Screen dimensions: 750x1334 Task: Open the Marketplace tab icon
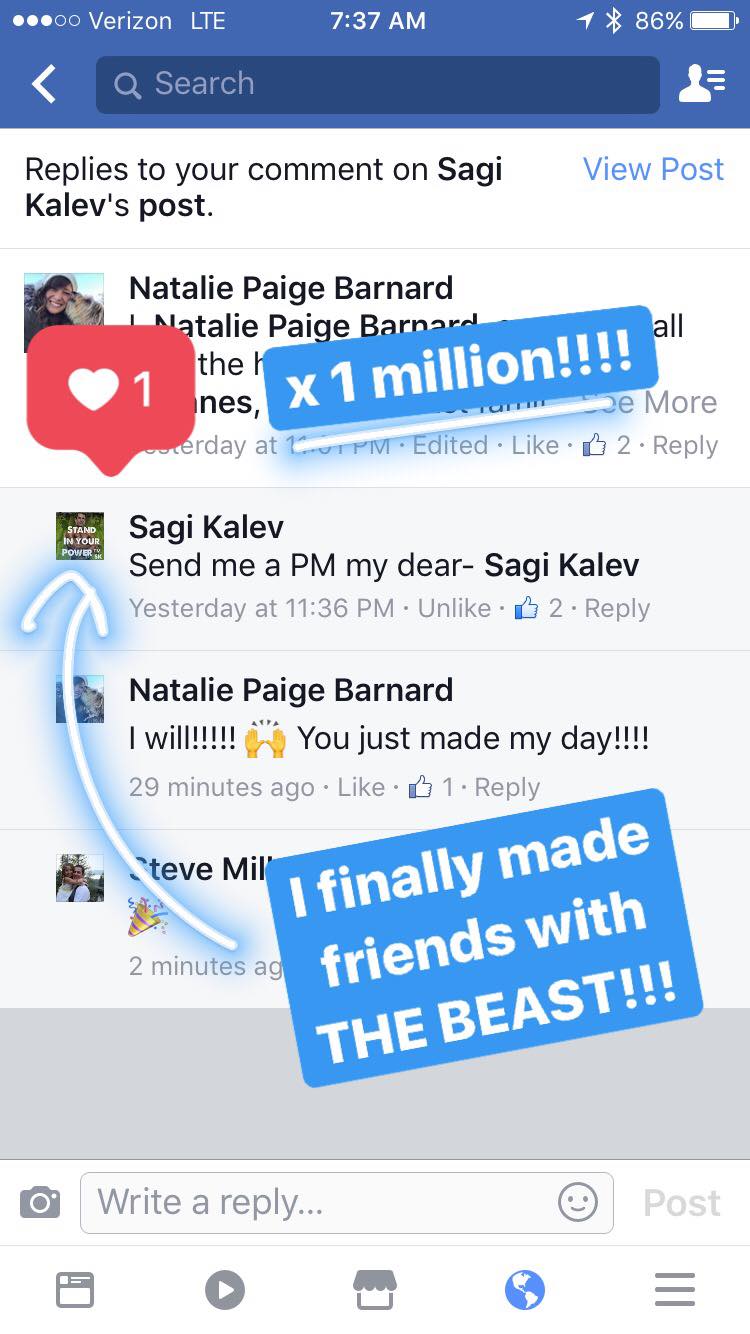[375, 1290]
